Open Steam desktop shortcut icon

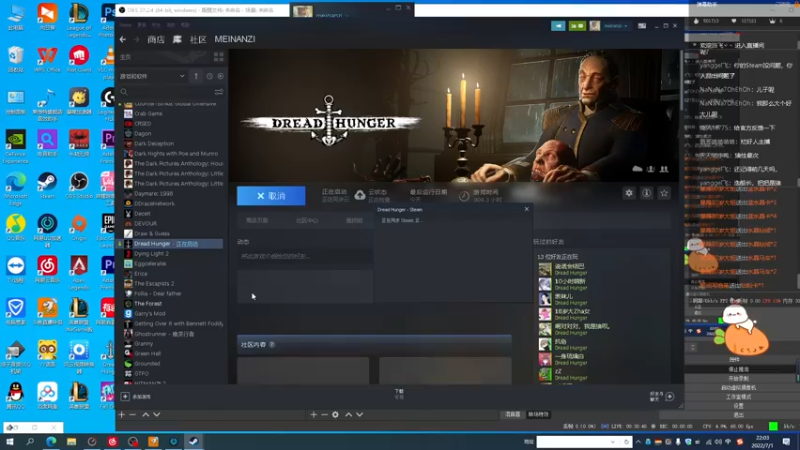pos(47,185)
